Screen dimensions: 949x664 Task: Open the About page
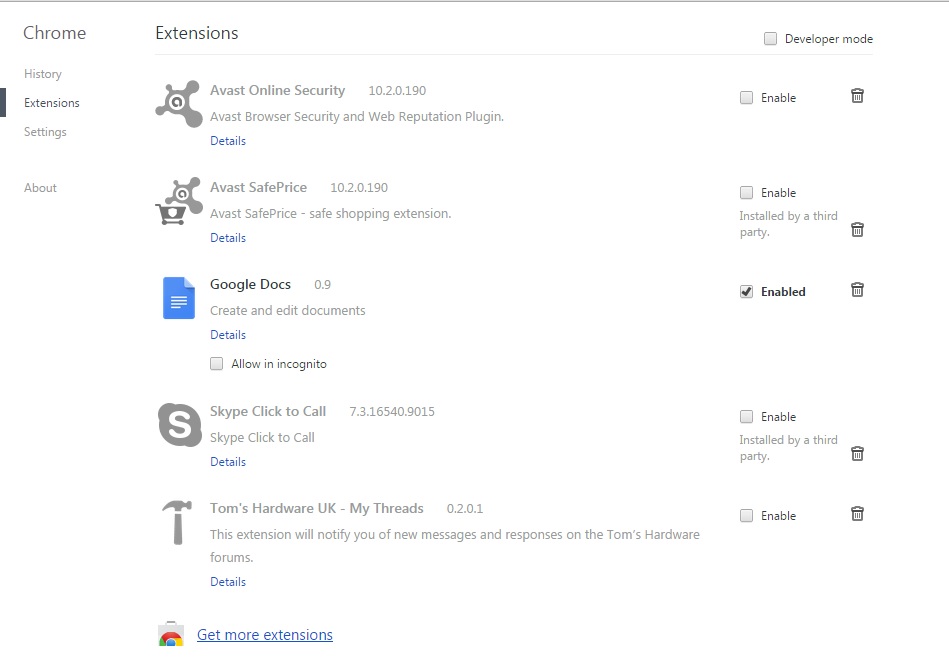41,188
